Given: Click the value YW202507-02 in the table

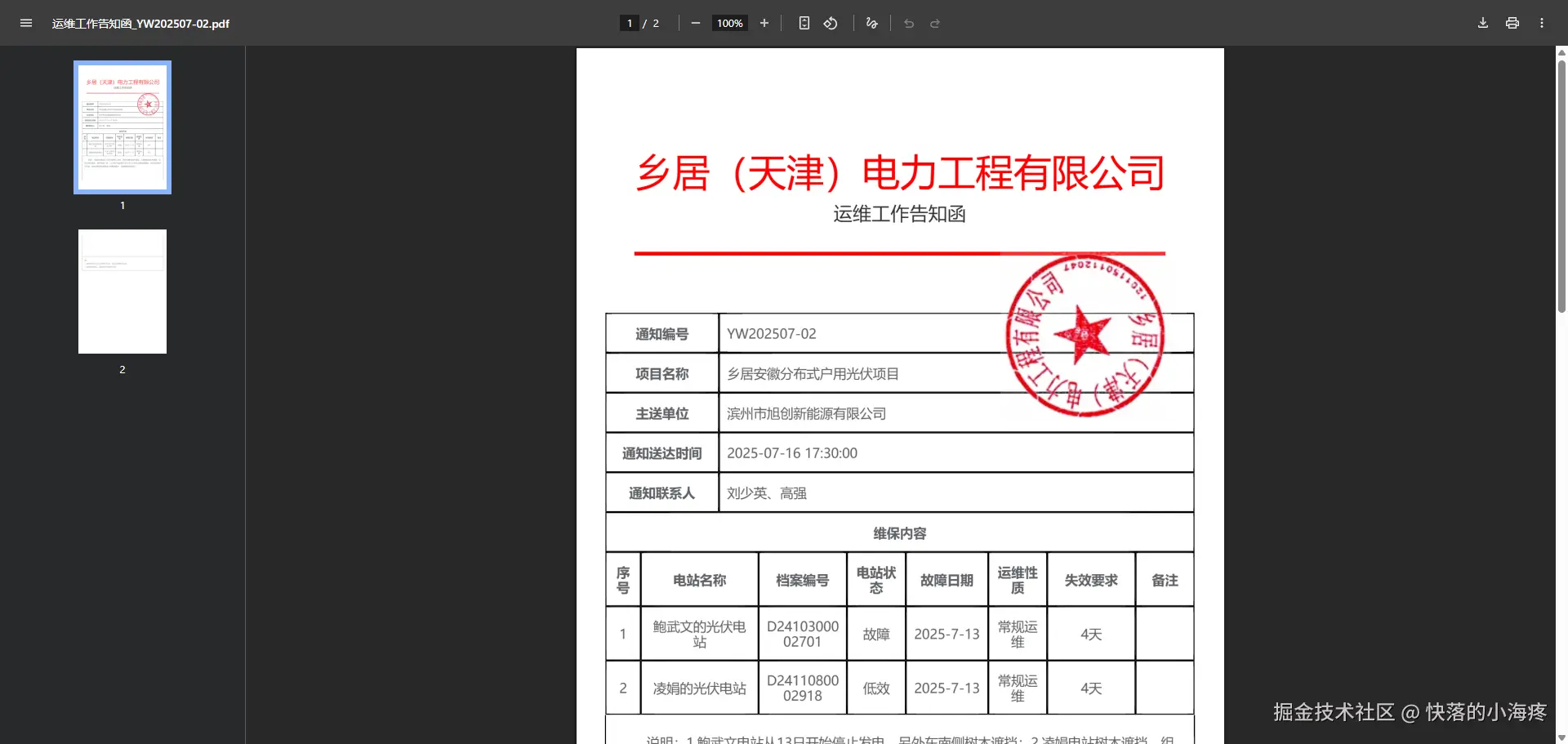Looking at the screenshot, I should 772,334.
